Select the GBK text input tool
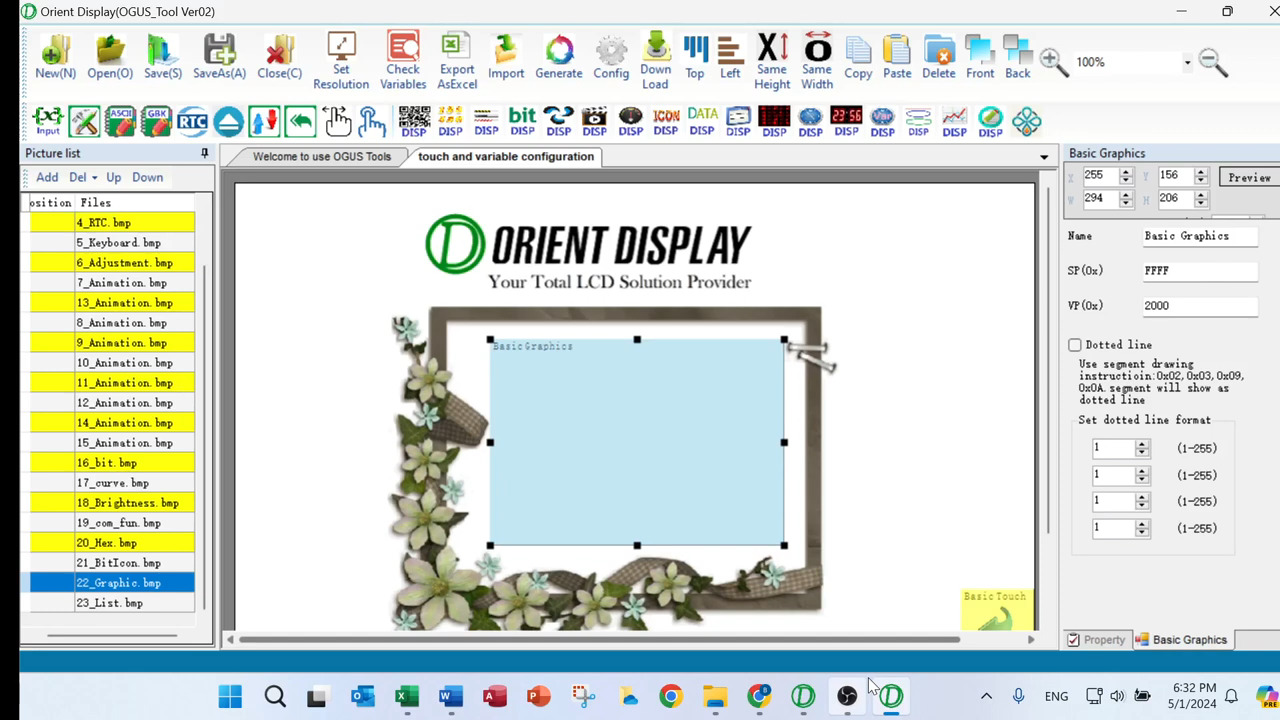This screenshot has height=720, width=1280. click(x=156, y=121)
